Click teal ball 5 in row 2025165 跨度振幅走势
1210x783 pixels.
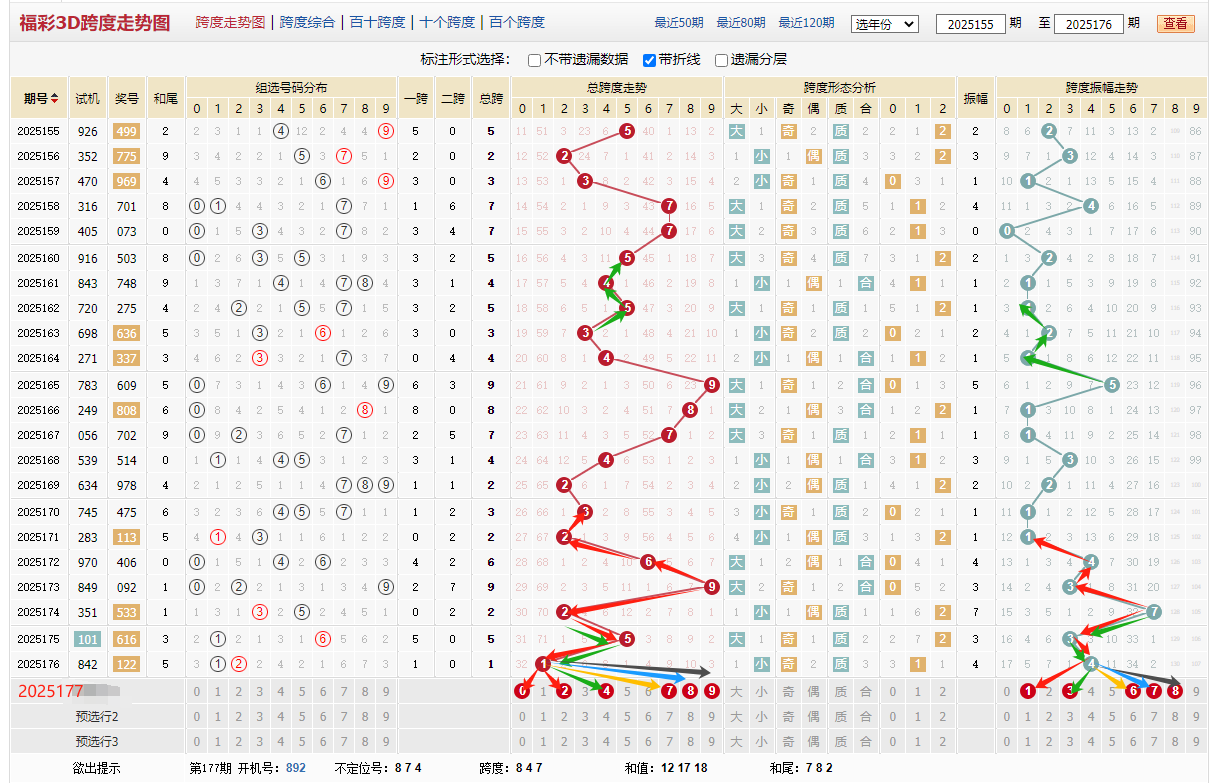[x=1112, y=384]
